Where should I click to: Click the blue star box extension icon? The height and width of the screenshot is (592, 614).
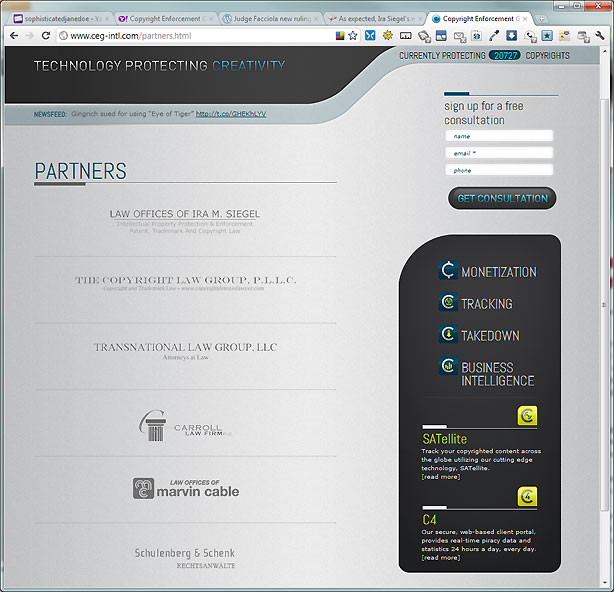pos(547,36)
